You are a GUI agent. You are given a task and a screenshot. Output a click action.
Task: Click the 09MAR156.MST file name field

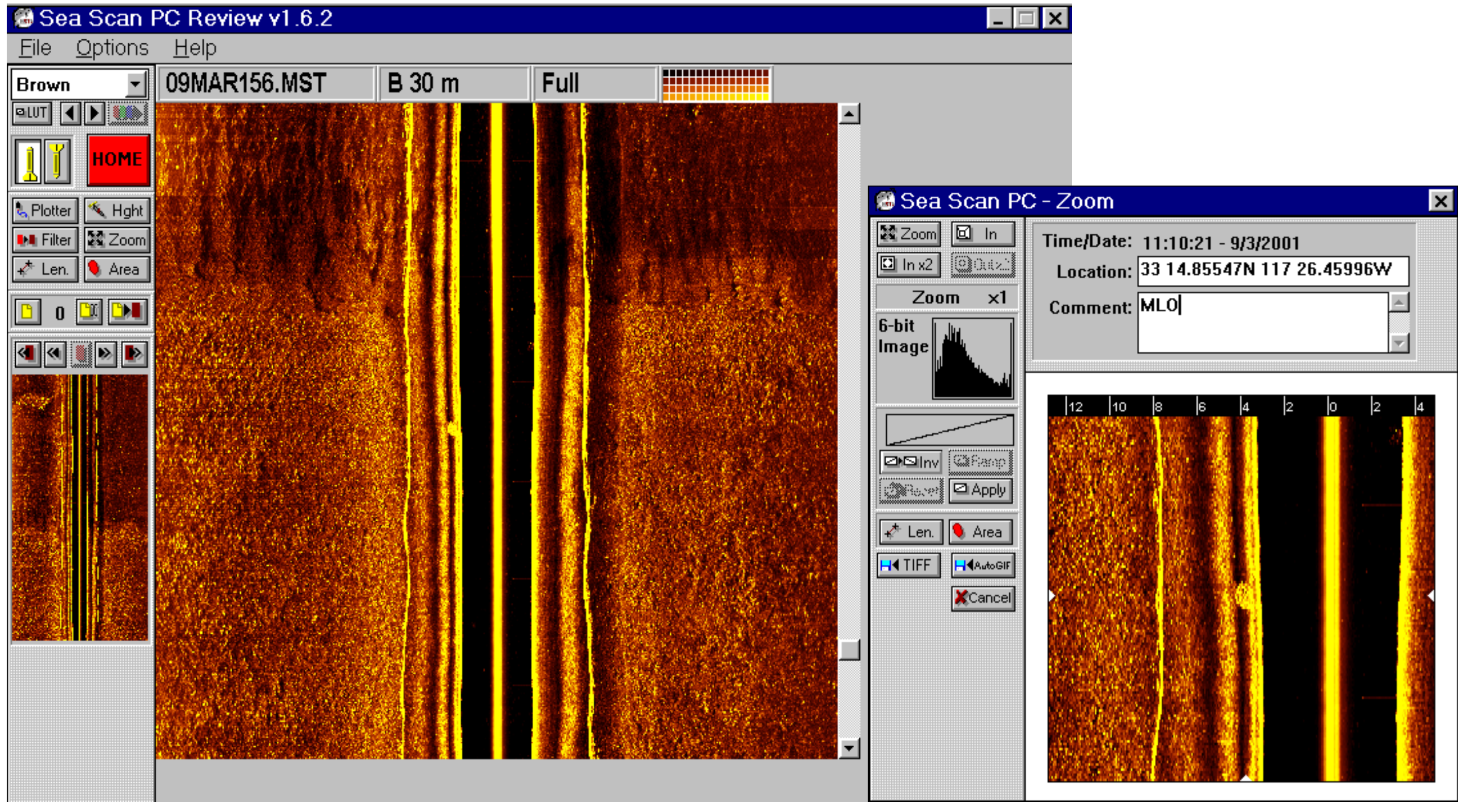click(266, 83)
